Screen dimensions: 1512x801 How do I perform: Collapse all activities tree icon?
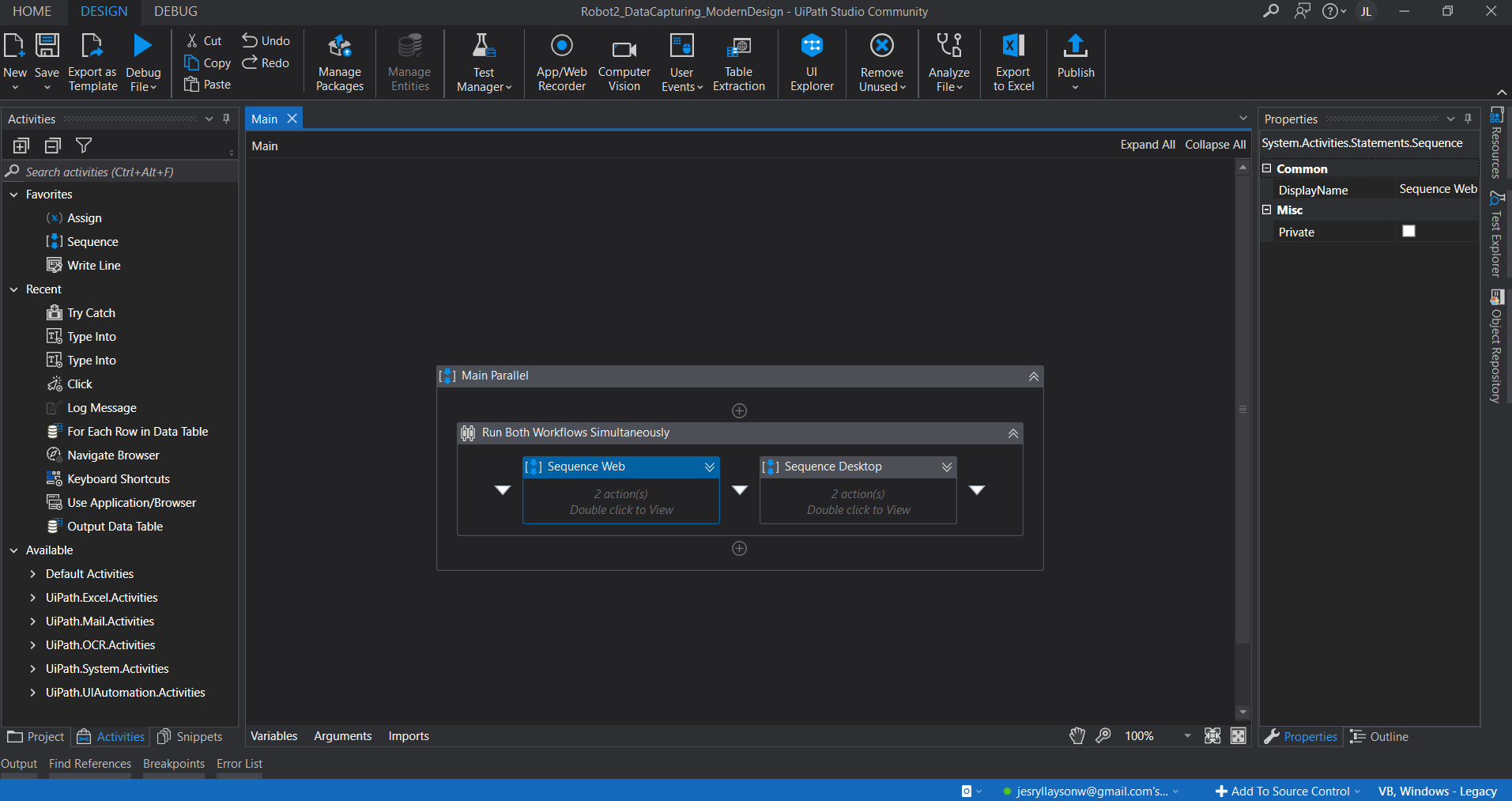pos(53,145)
